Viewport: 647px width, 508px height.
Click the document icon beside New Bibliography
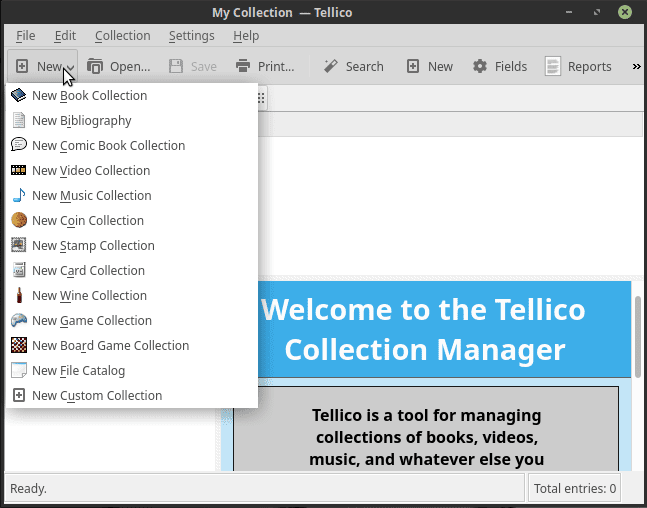pyautogui.click(x=19, y=121)
